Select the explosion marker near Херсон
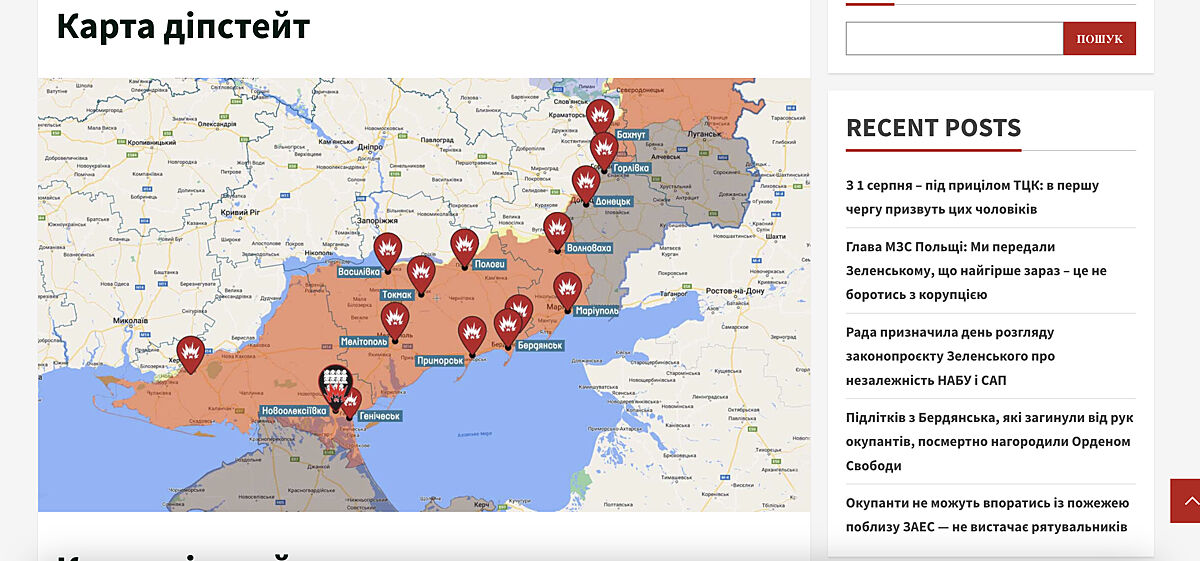This screenshot has width=1200, height=561. (190, 353)
